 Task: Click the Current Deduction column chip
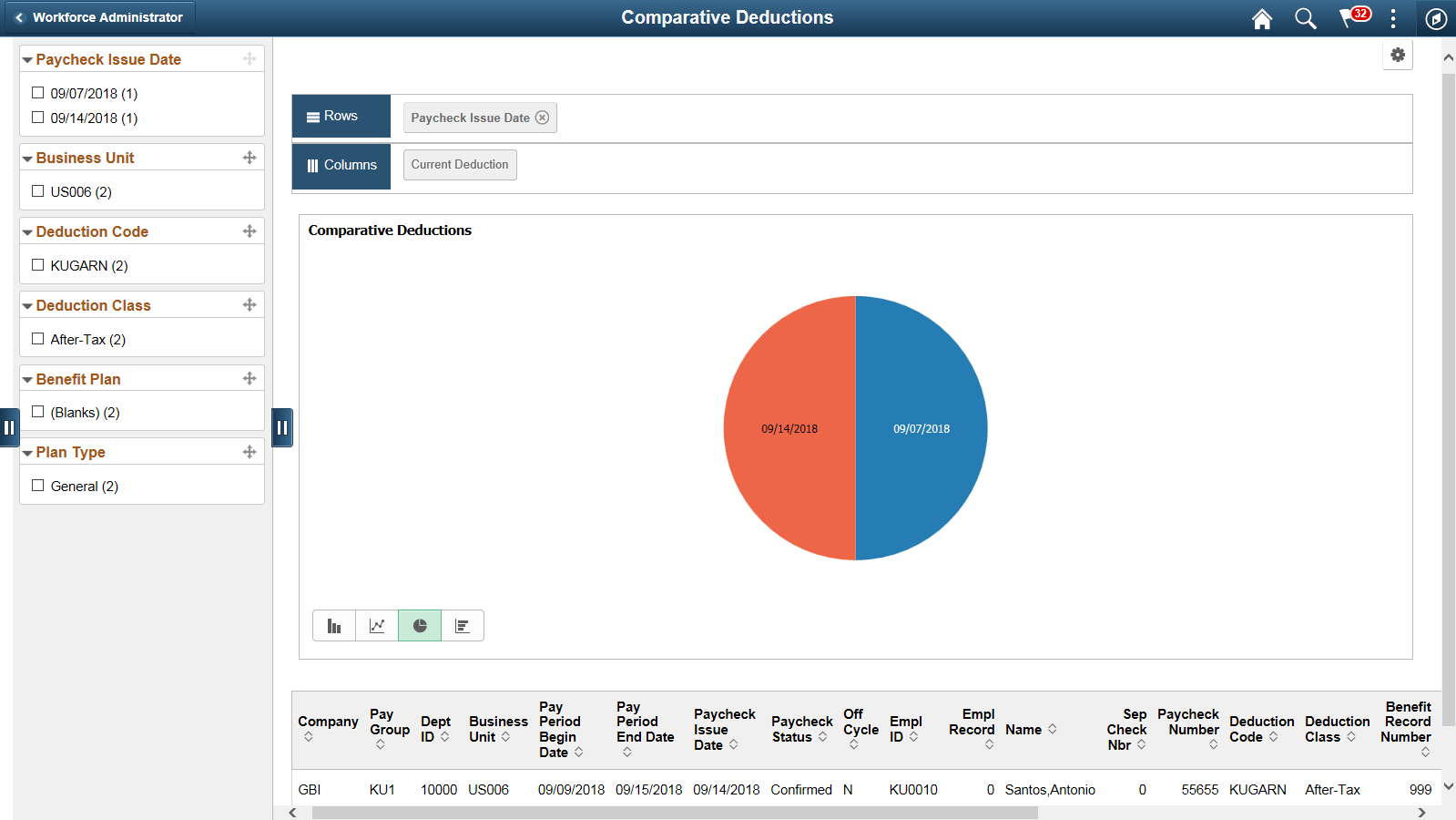click(x=460, y=165)
